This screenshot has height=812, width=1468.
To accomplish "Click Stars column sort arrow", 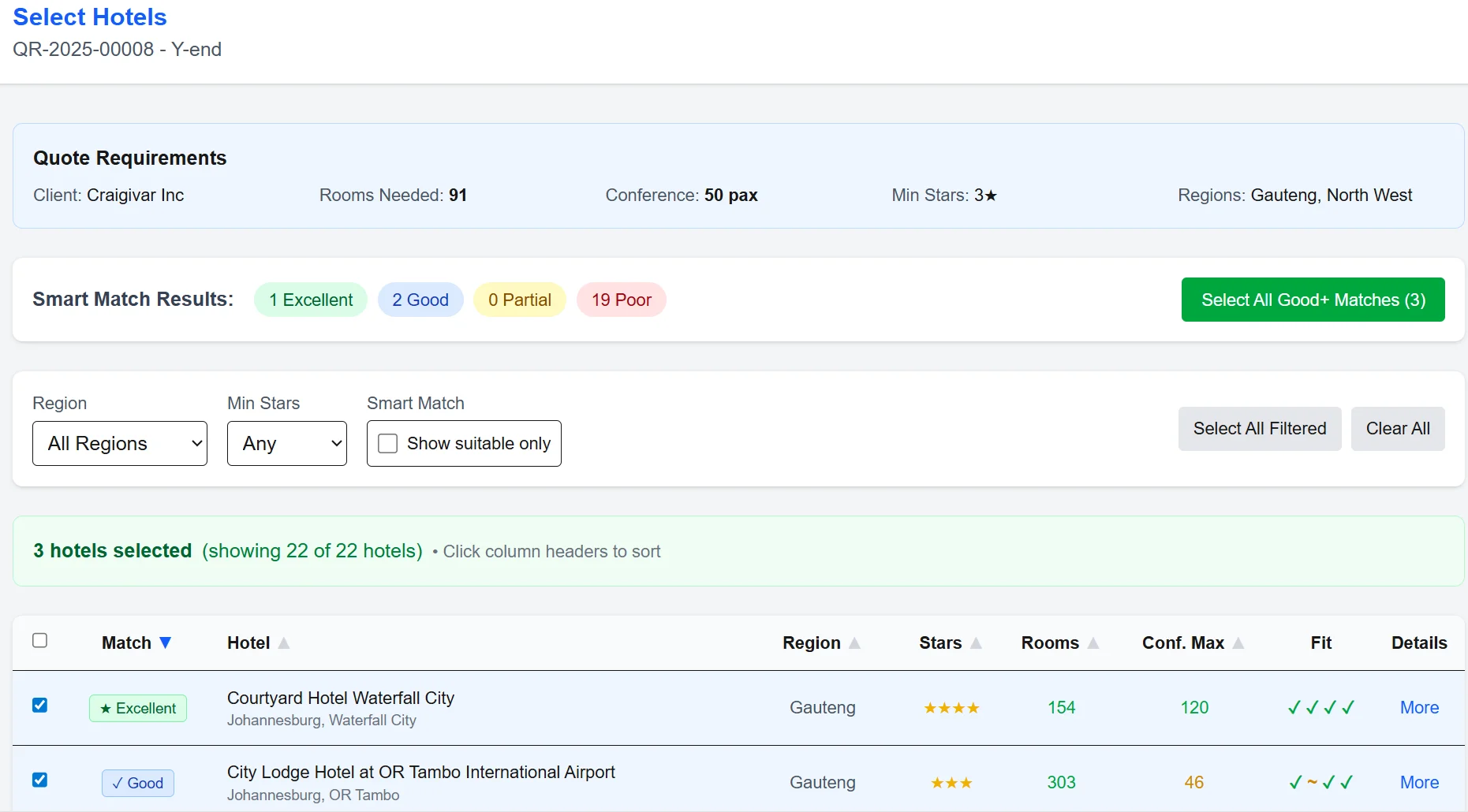I will 976,643.
